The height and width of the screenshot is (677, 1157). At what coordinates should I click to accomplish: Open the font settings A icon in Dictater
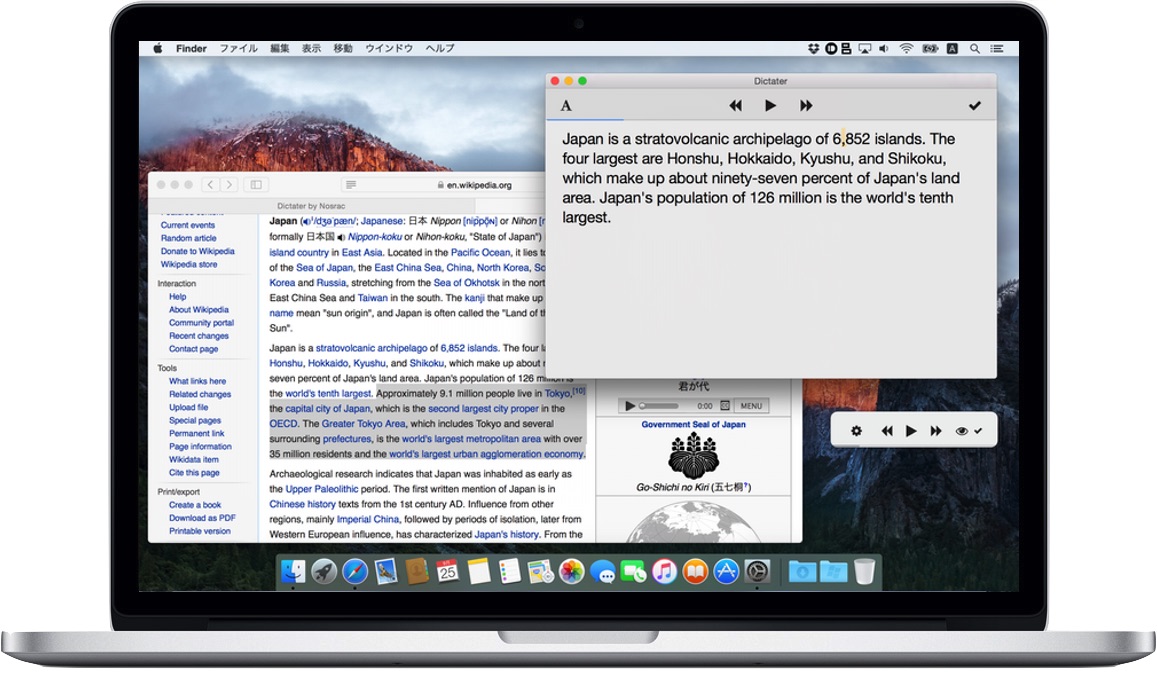coord(566,106)
